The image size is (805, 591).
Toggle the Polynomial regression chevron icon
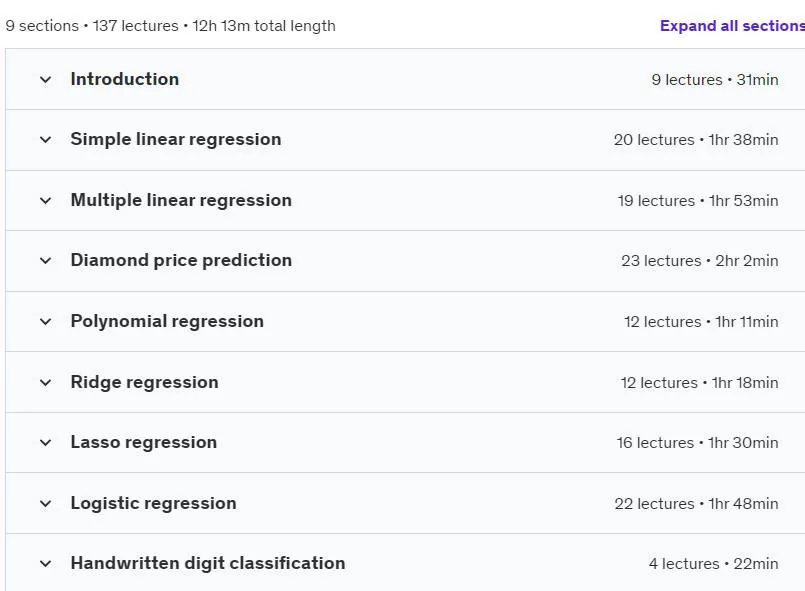click(45, 321)
